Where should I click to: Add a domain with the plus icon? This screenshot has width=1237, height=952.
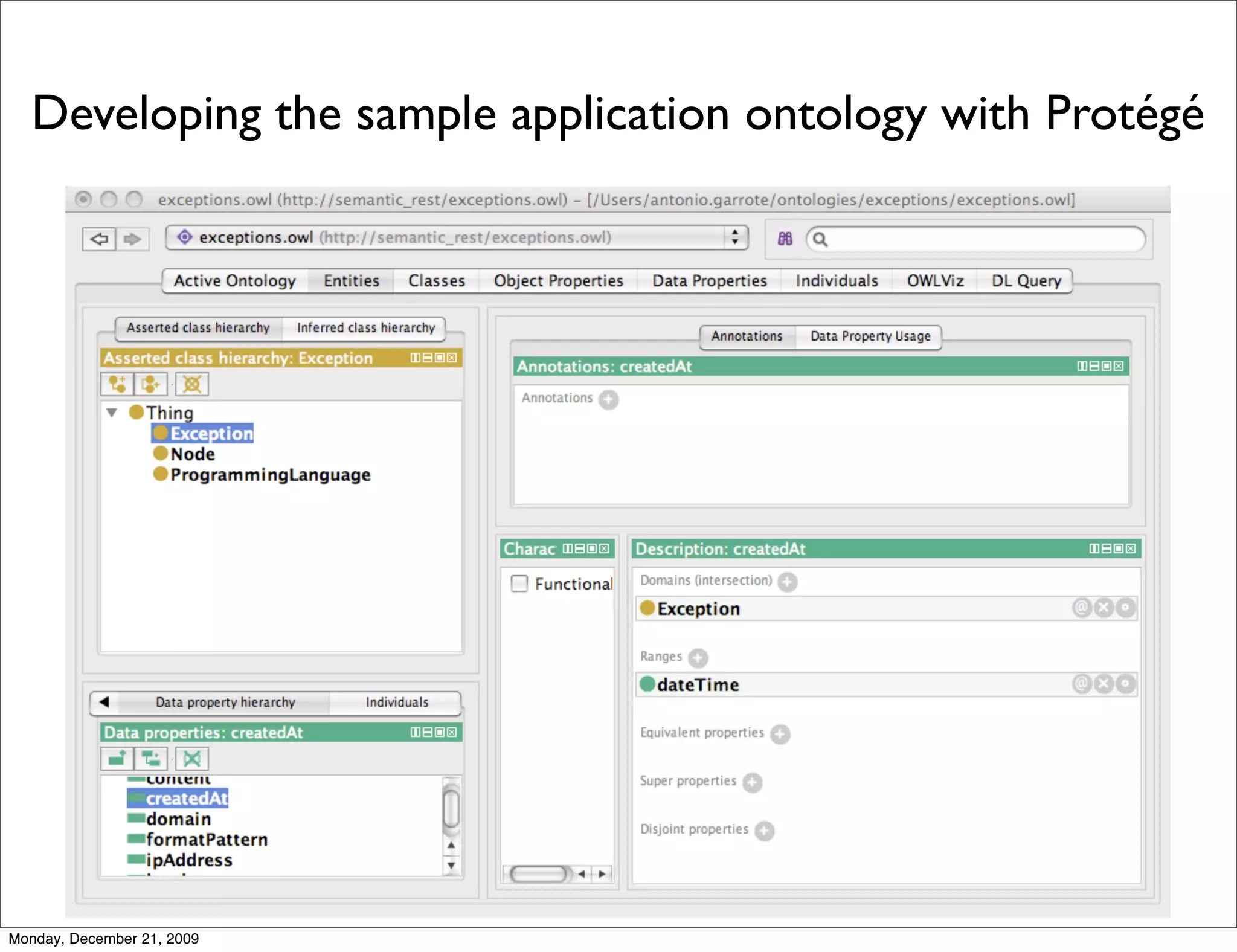pos(787,582)
